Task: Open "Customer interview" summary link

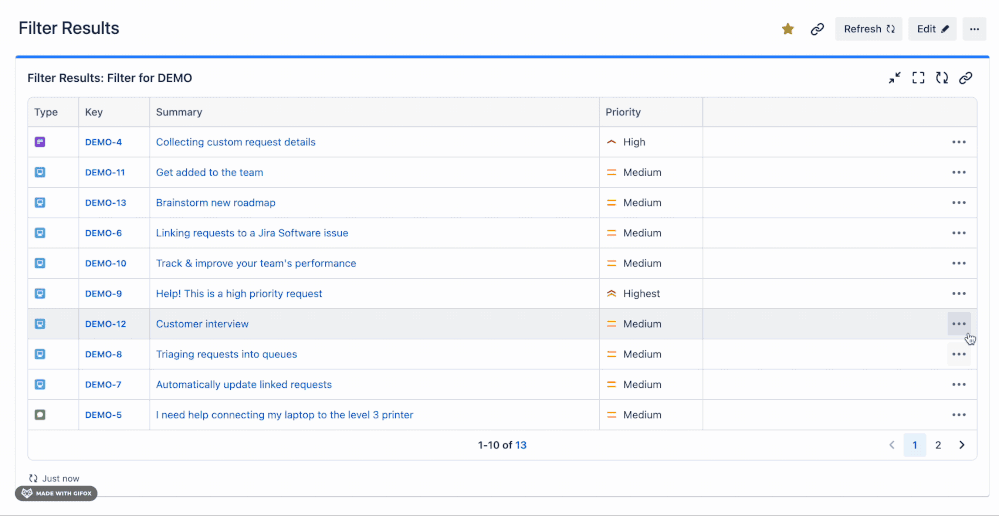Action: (203, 324)
